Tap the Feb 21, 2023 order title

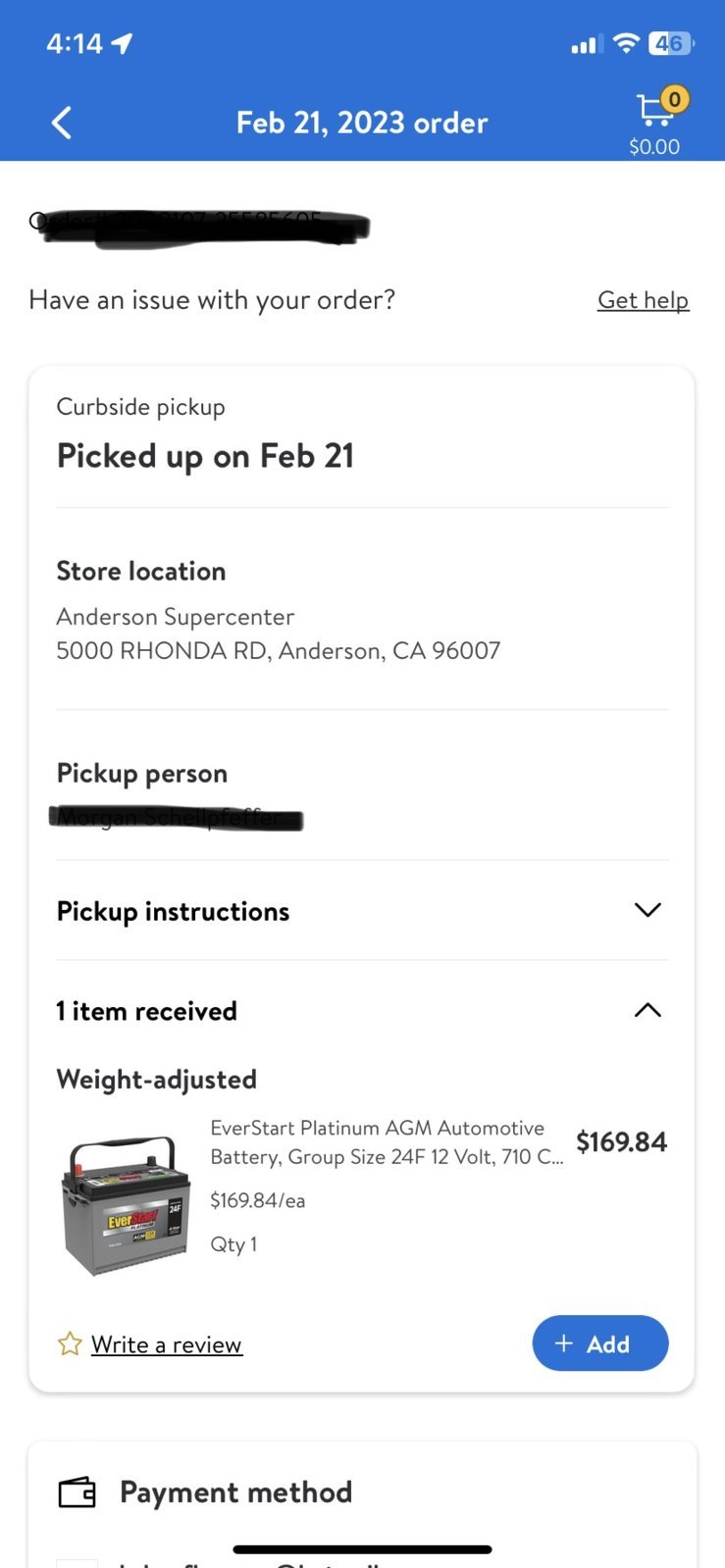tap(362, 123)
